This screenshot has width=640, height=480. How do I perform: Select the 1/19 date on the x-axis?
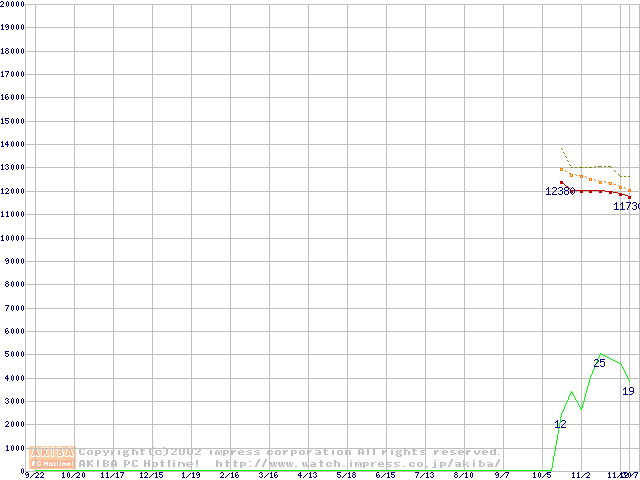coord(190,475)
